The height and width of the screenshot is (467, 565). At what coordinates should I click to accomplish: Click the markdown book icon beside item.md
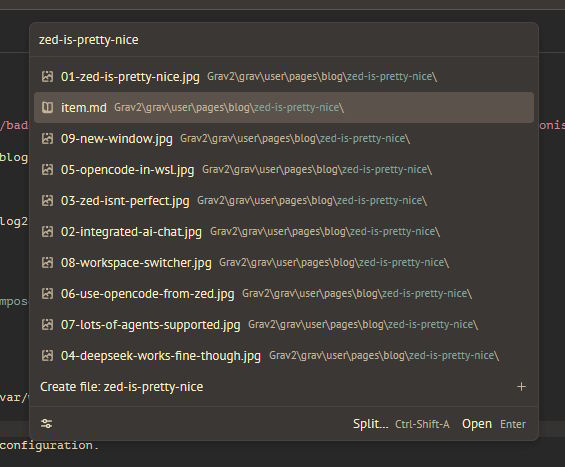point(47,107)
